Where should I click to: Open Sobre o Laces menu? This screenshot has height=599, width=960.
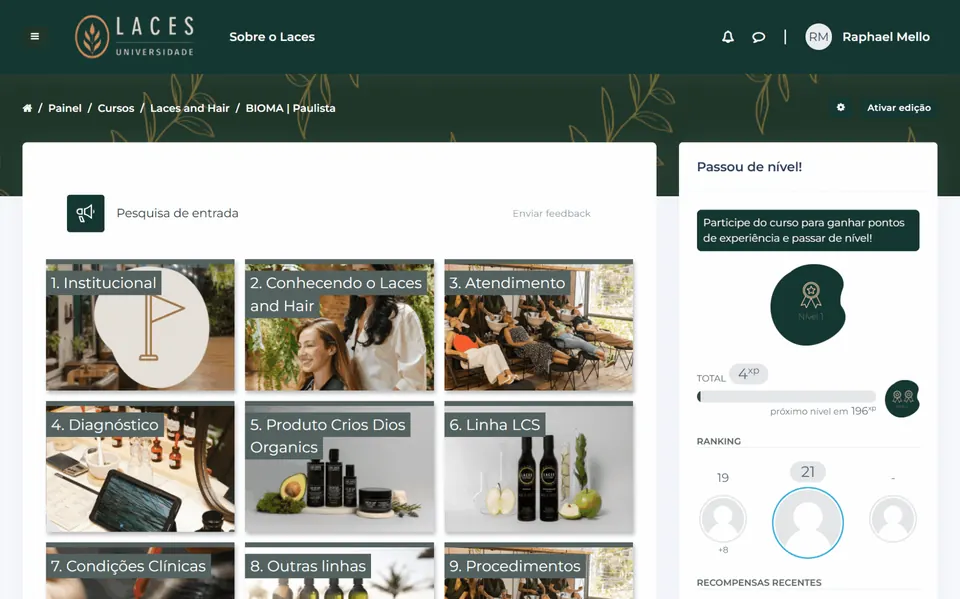[x=272, y=37]
